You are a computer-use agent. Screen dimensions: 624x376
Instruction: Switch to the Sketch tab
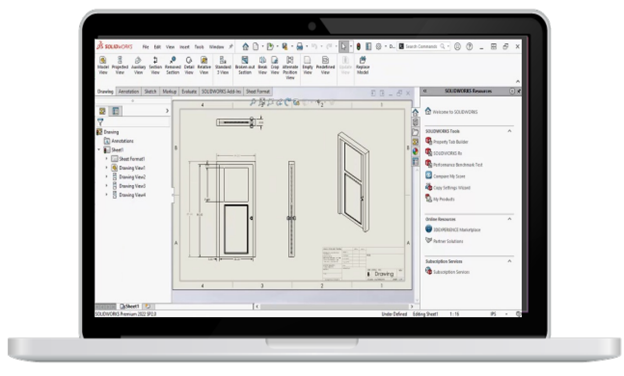[x=150, y=92]
